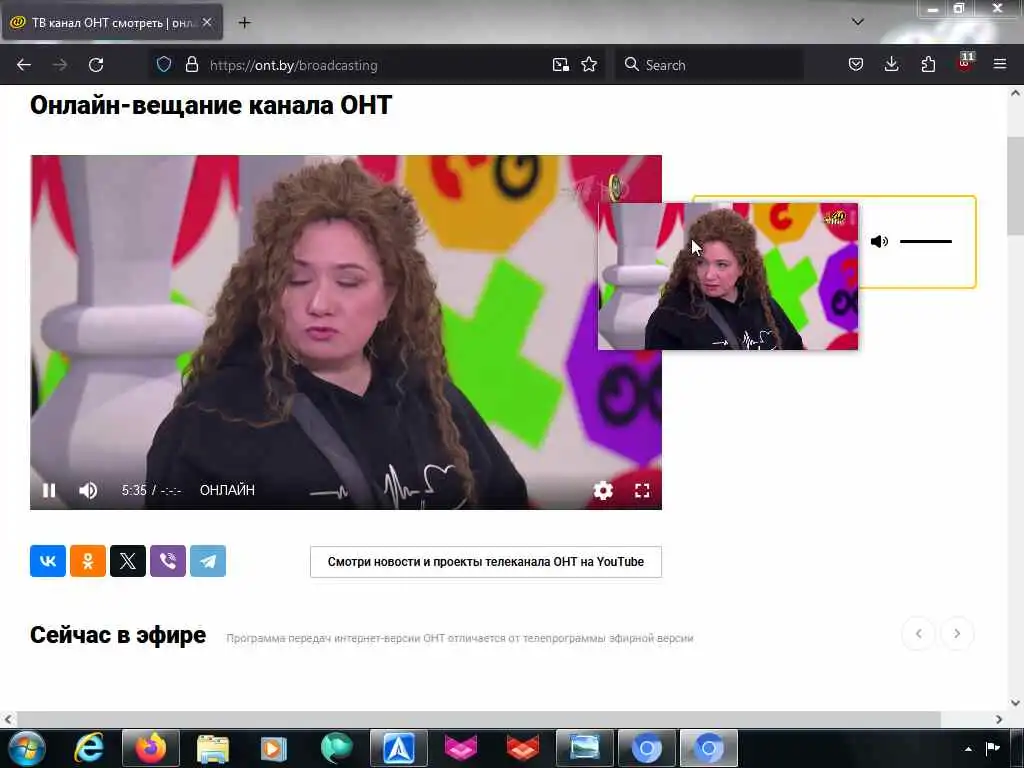Switch the video to fullscreen

pyautogui.click(x=642, y=490)
